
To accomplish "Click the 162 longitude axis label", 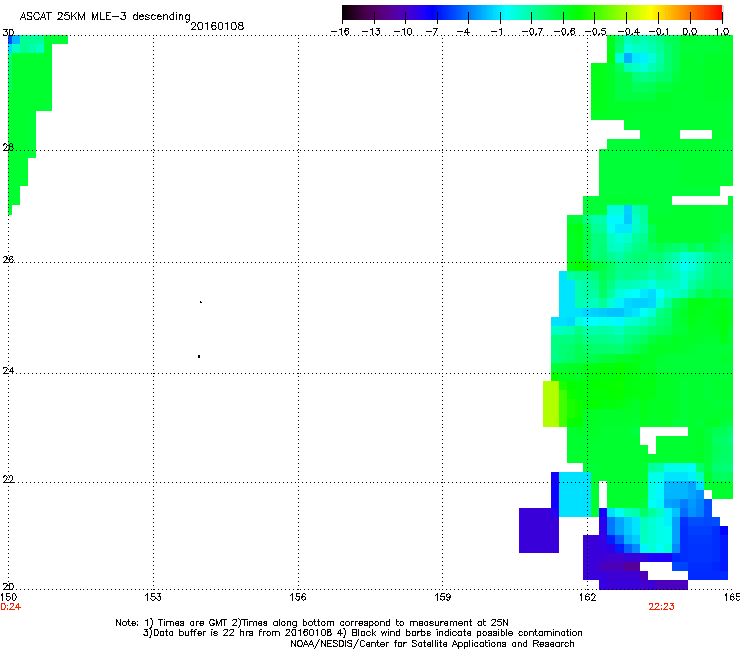I will (587, 597).
